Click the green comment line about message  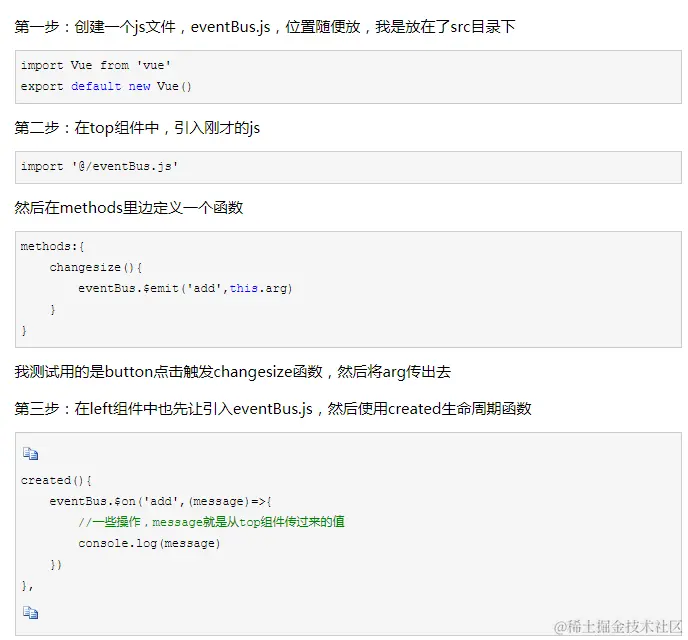(211, 522)
